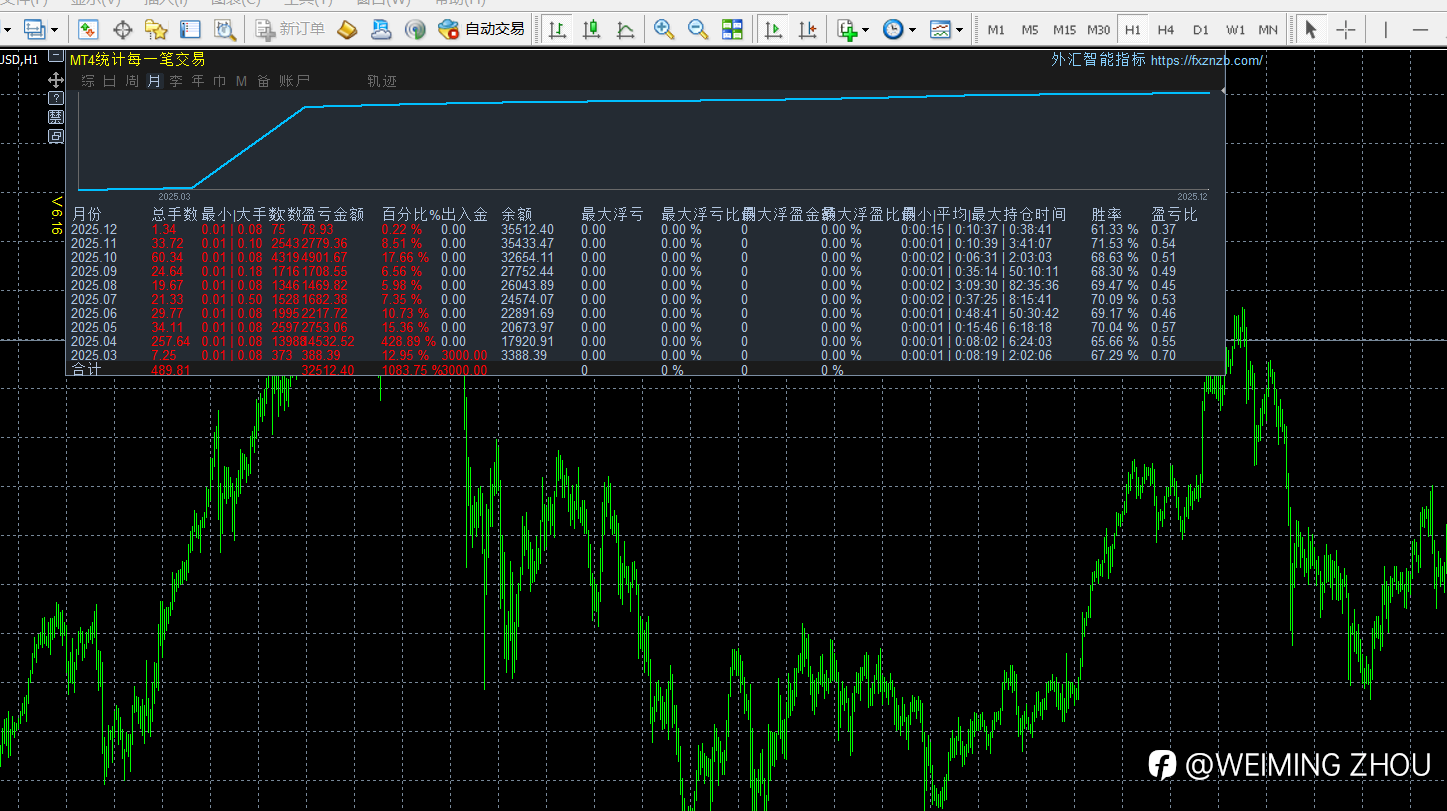Click the zoom in magnifier icon
The height and width of the screenshot is (811, 1447).
[x=664, y=30]
